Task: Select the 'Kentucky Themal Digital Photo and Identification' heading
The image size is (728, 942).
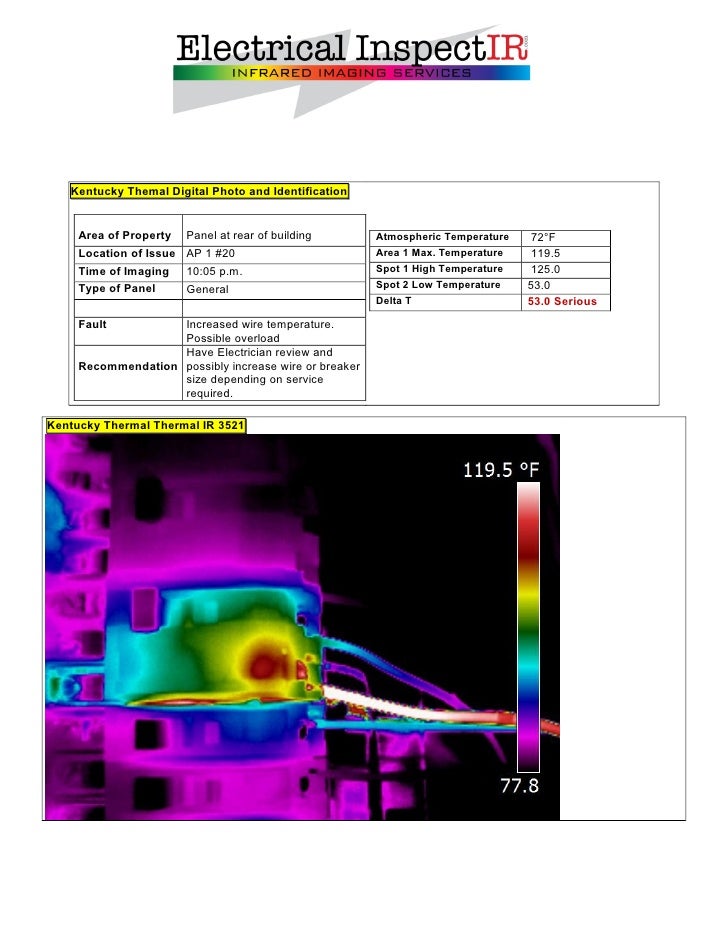Action: pos(209,192)
